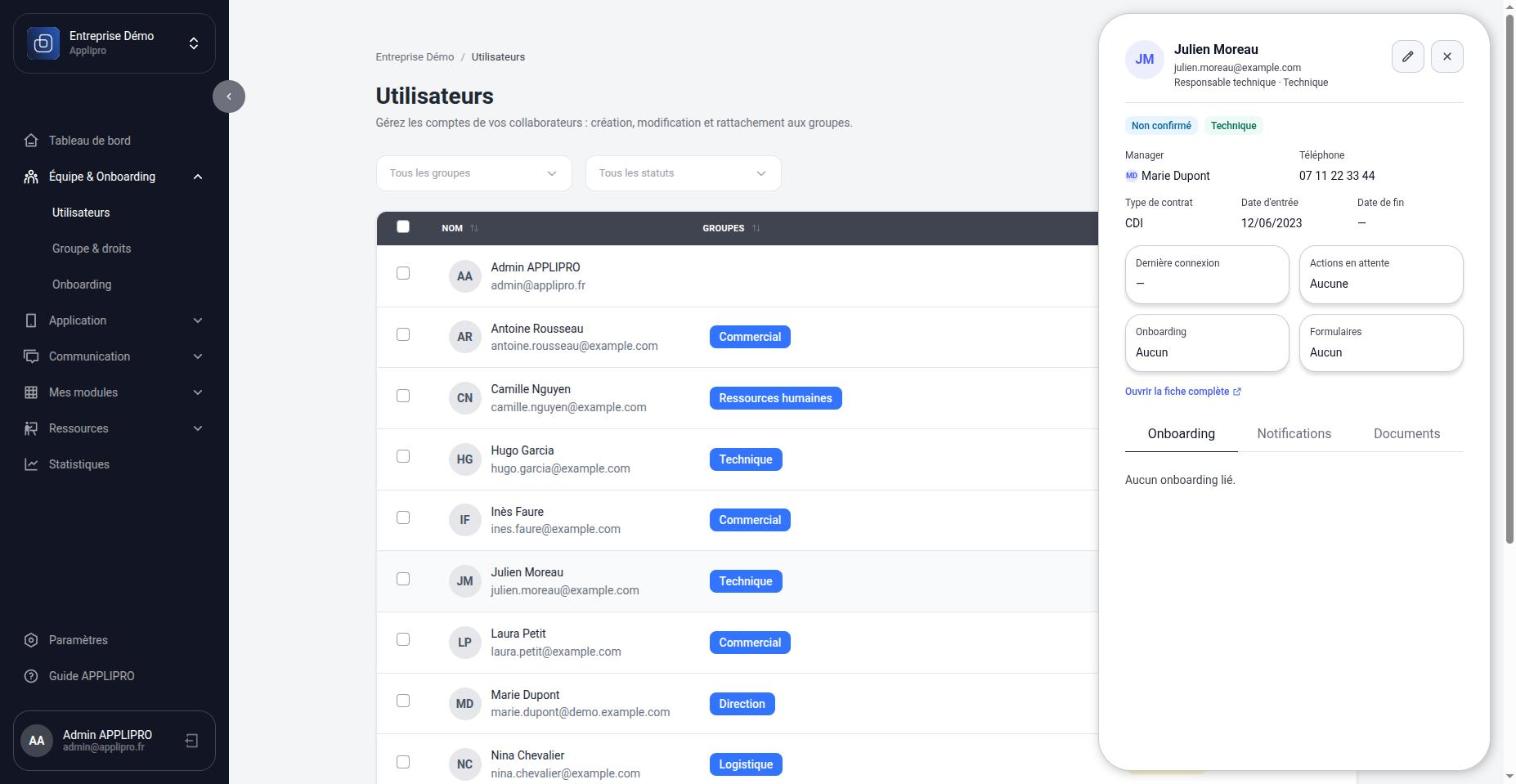Click the Entreprise Démo breadcrumb link

click(415, 57)
